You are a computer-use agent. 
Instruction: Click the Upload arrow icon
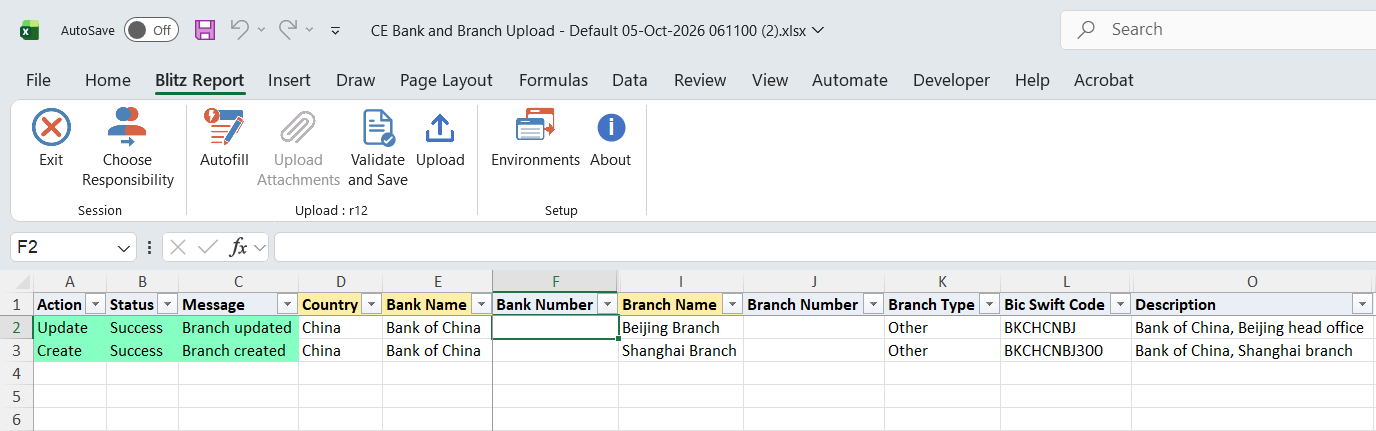tap(440, 128)
